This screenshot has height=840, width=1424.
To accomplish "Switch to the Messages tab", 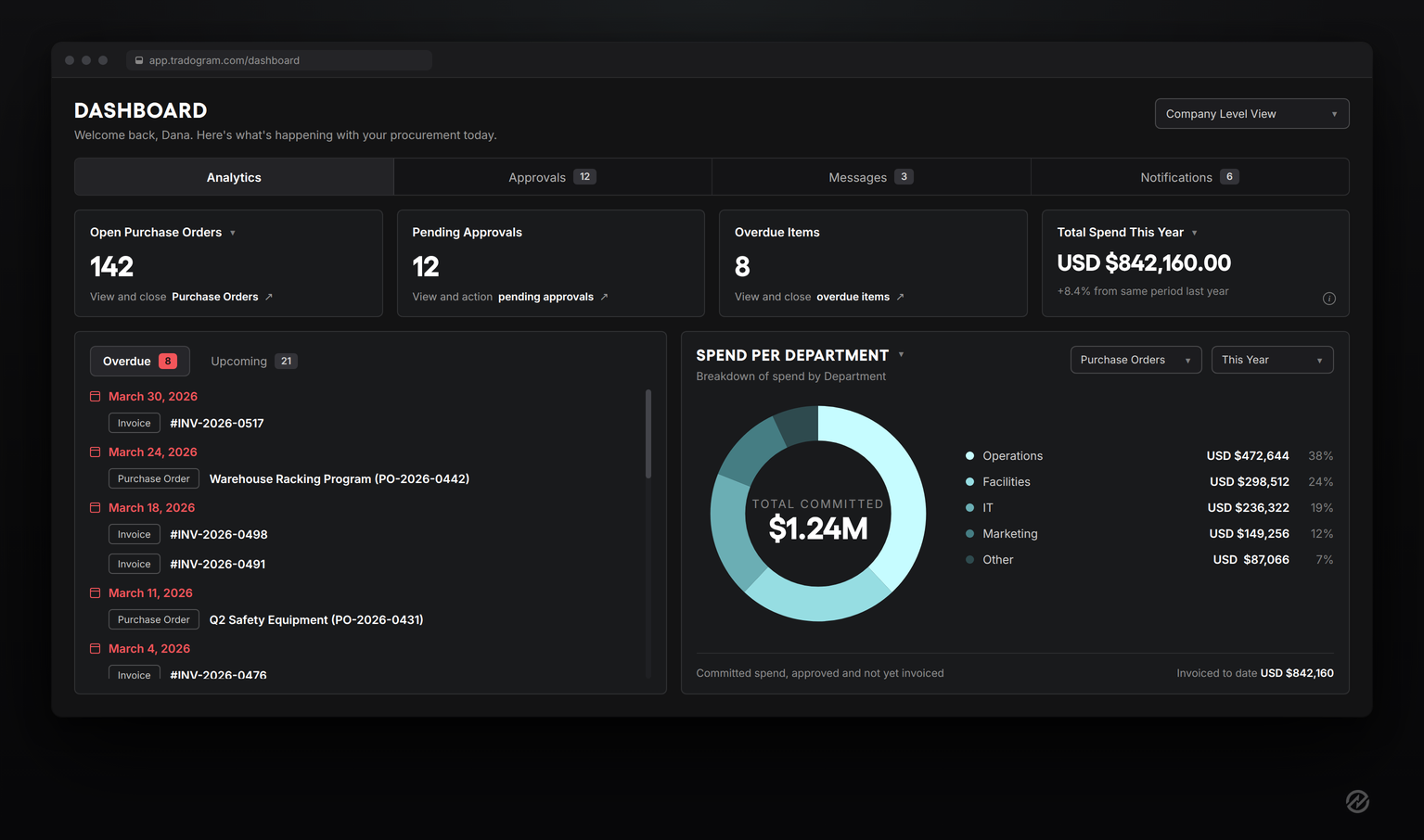I will 871,177.
